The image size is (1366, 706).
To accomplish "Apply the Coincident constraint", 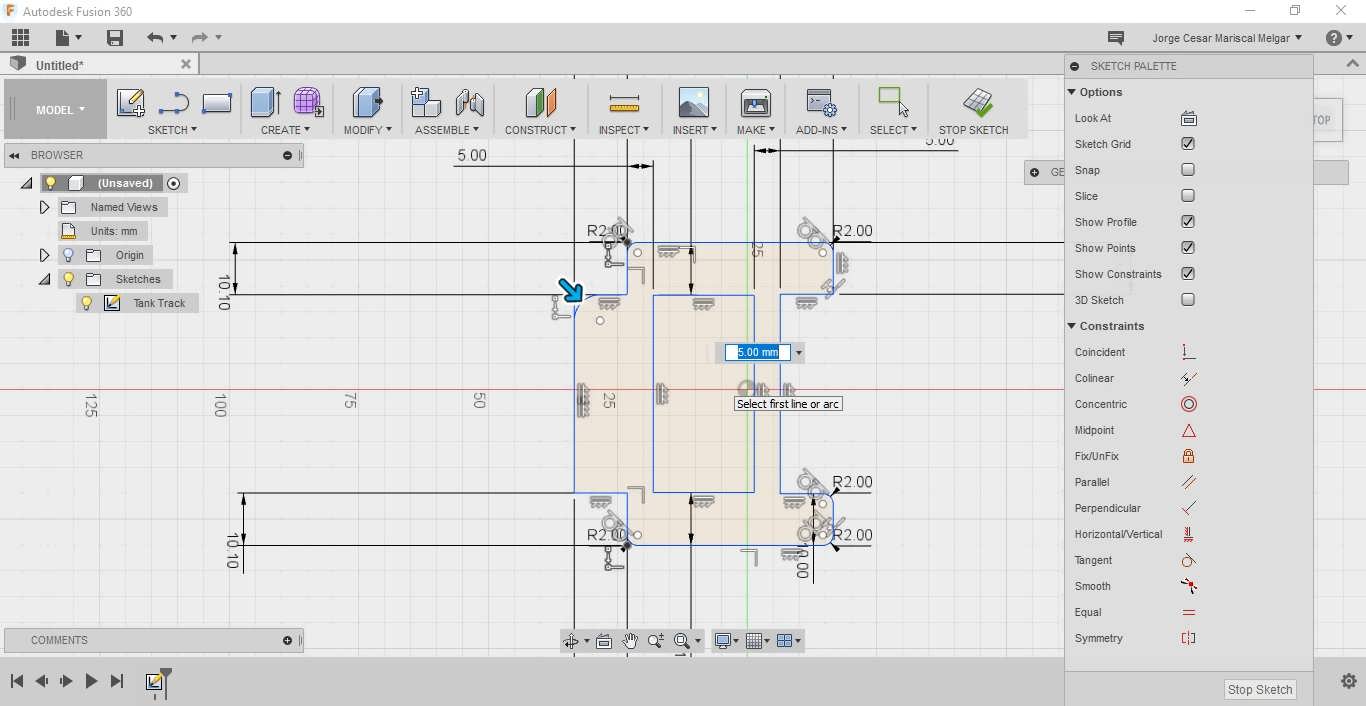I will tap(1189, 352).
